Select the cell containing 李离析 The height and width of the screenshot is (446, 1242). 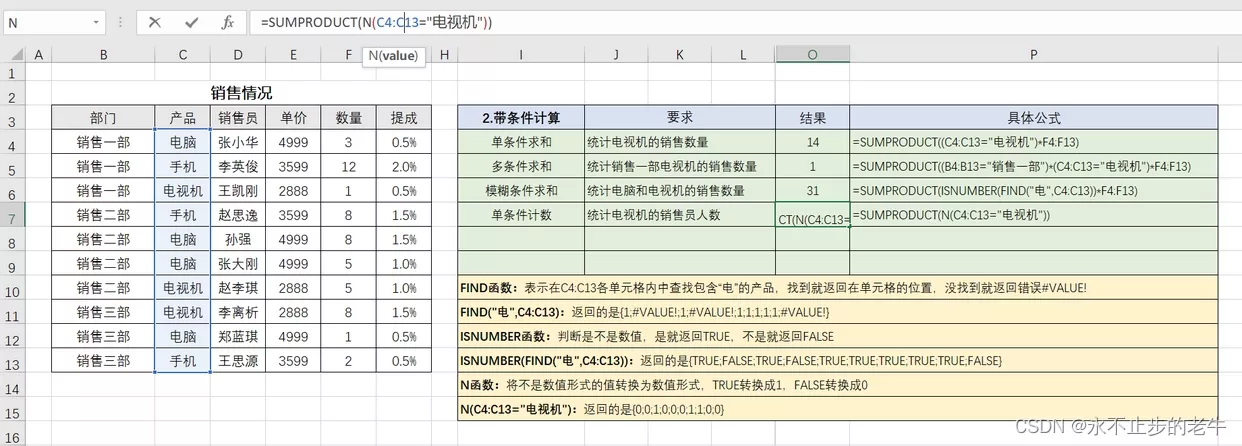[x=238, y=313]
